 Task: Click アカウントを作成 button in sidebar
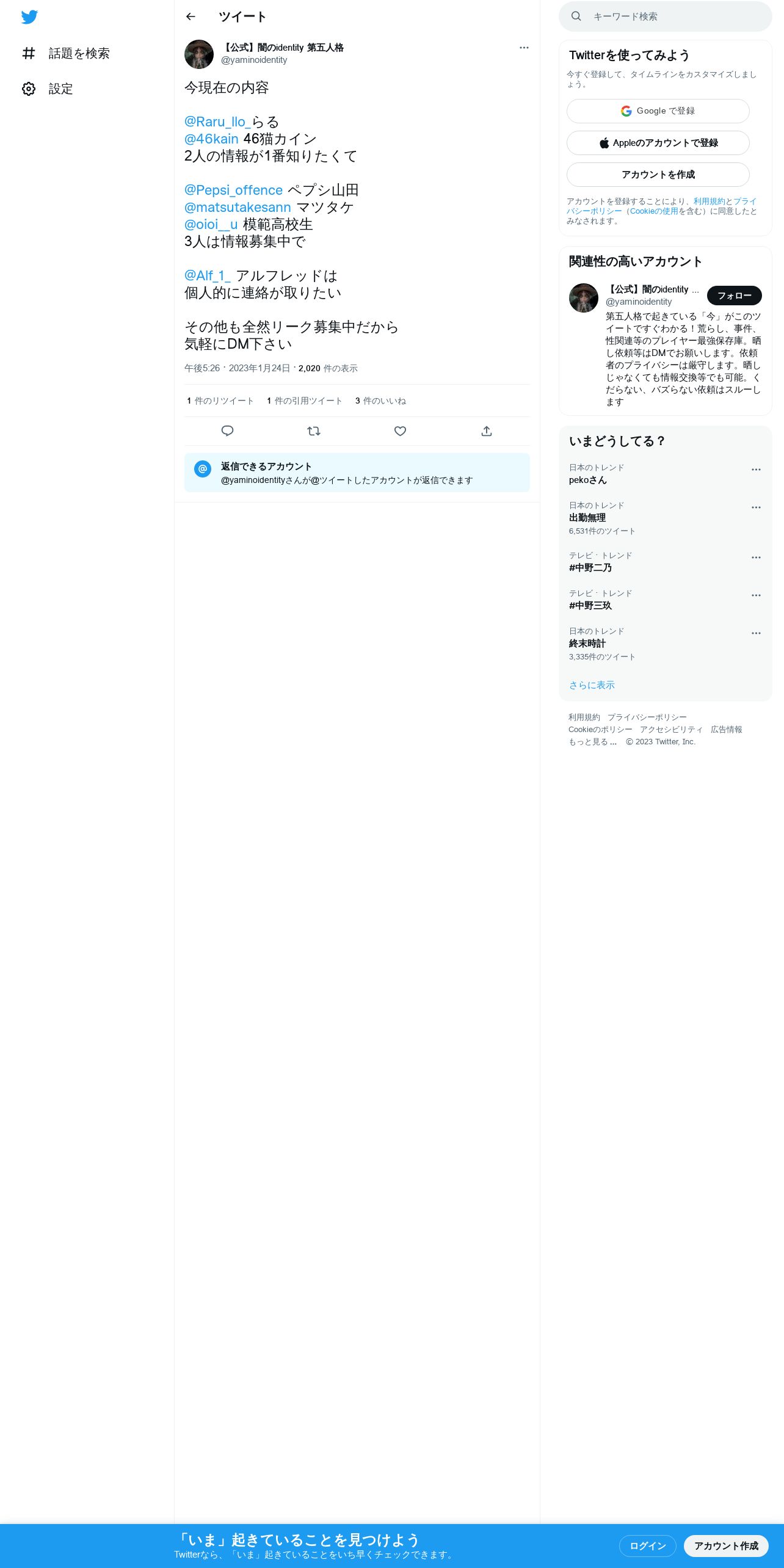(658, 175)
